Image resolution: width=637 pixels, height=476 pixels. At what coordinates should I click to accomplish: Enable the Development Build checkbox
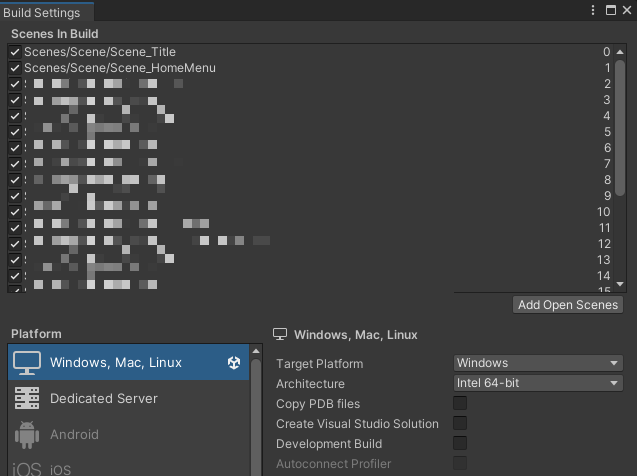(460, 443)
